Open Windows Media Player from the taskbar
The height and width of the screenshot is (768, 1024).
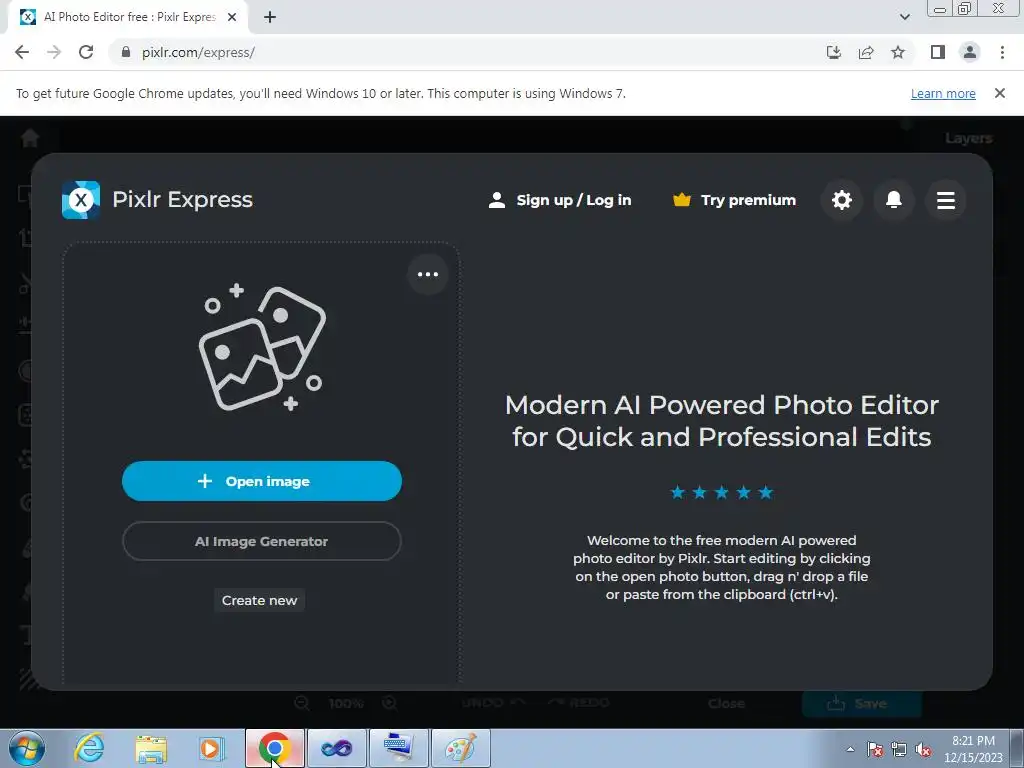212,748
